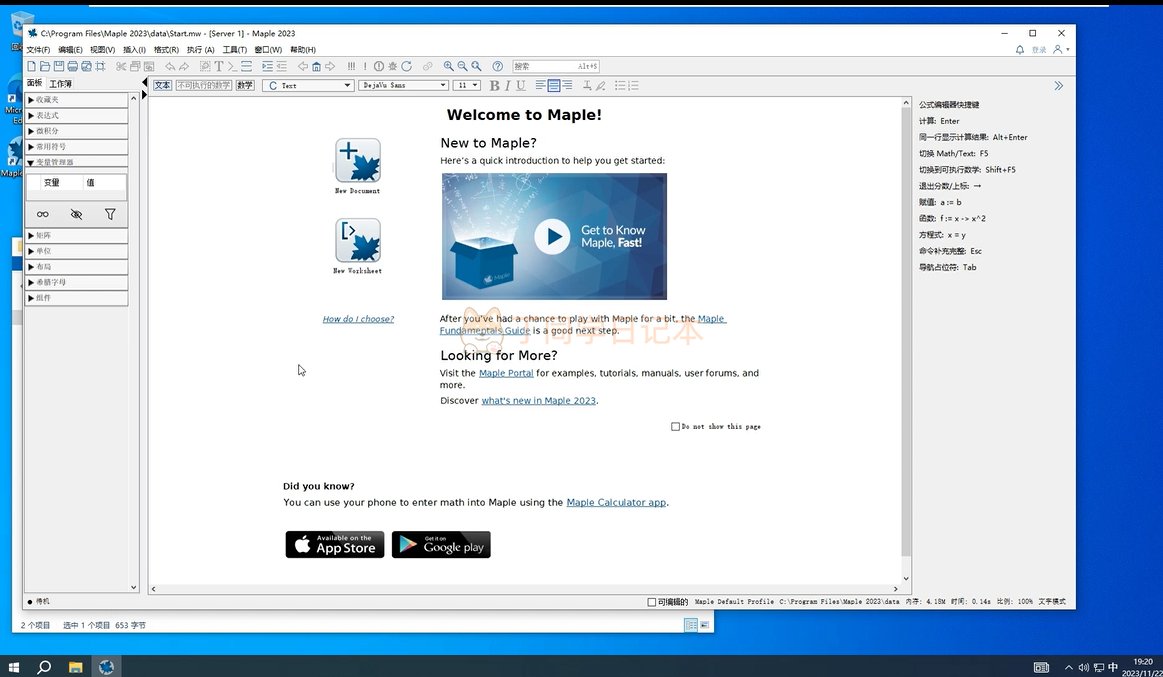Check the 'Do not show this page' box

click(x=676, y=427)
